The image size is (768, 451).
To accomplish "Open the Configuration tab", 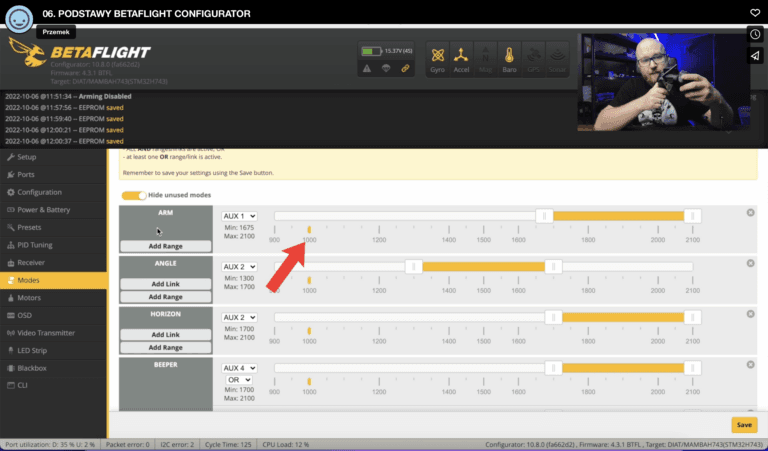I will tap(53, 192).
